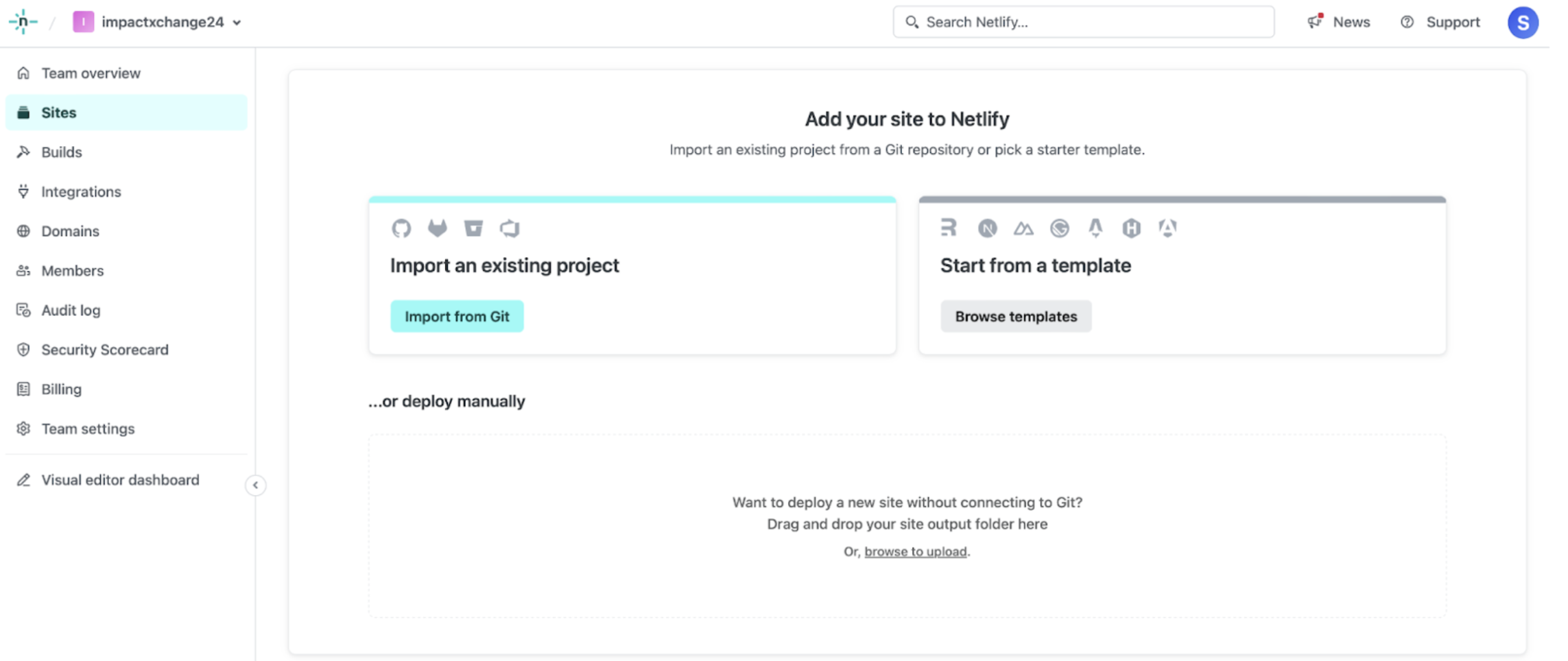This screenshot has width=1568, height=661.
Task: Click the Audit log icon
Action: pyautogui.click(x=23, y=310)
